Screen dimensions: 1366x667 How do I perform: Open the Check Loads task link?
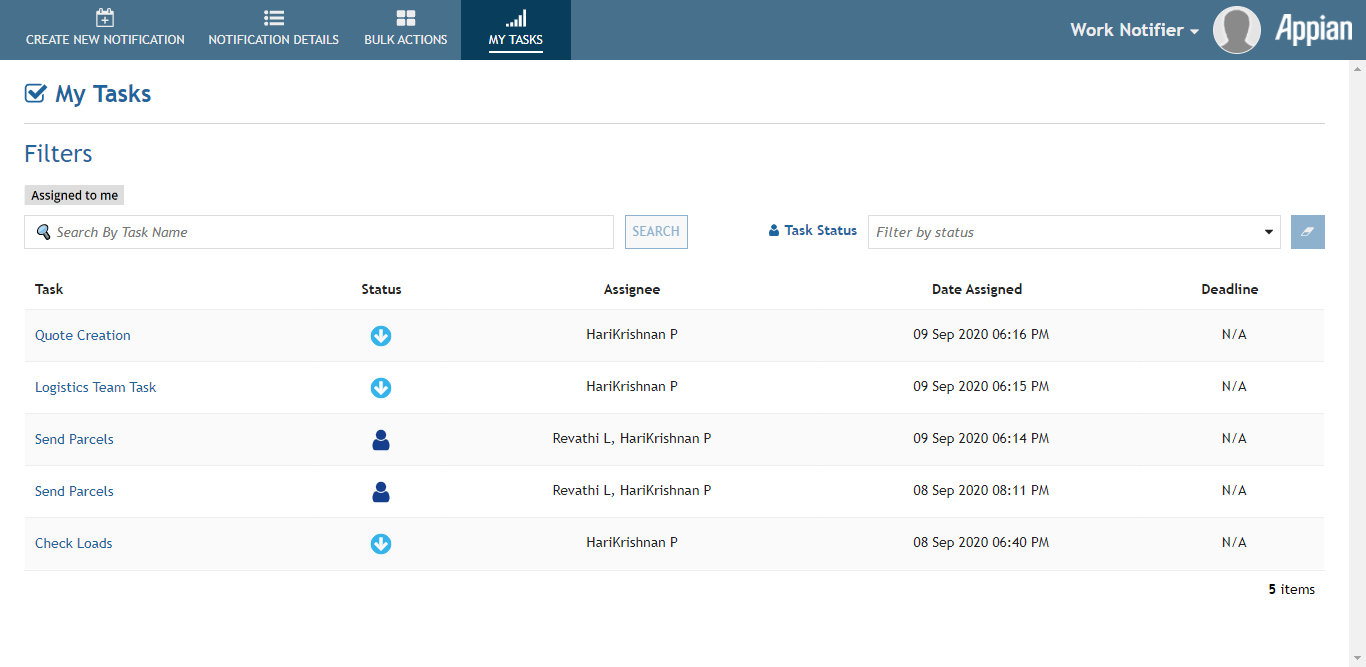click(x=73, y=544)
